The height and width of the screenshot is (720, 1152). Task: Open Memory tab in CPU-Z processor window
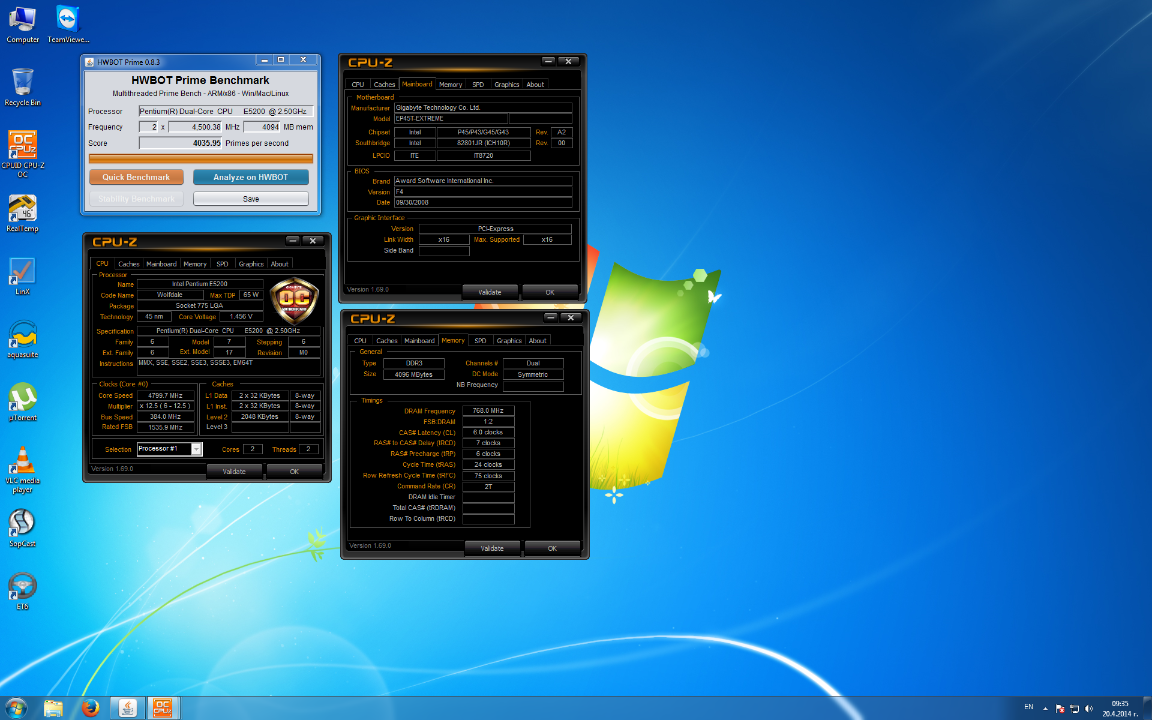195,264
